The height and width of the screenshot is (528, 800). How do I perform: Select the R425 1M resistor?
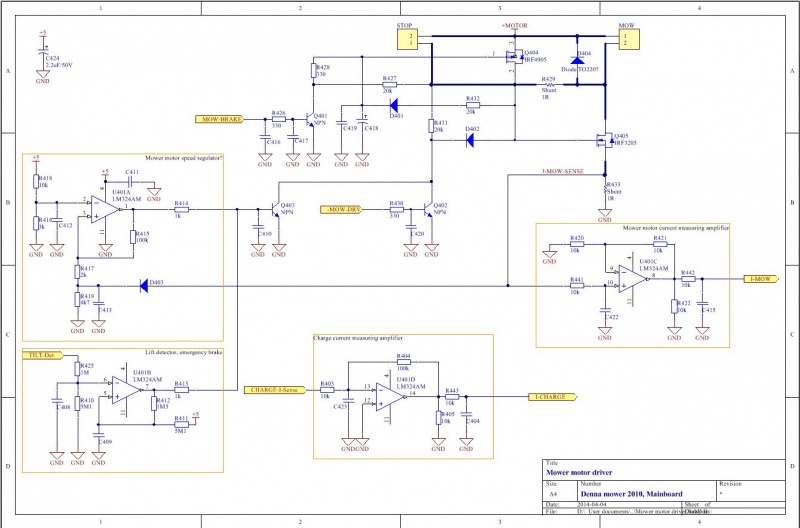[x=78, y=369]
